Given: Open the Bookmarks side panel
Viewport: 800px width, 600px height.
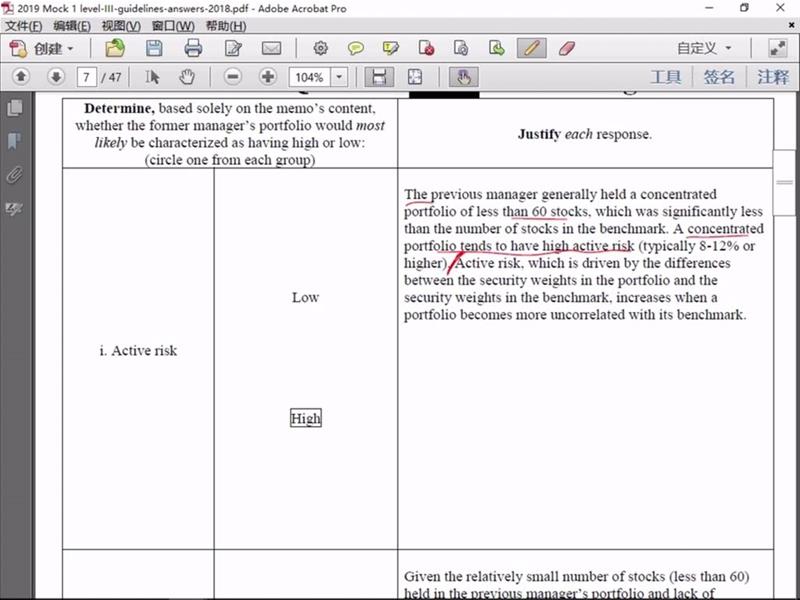Looking at the screenshot, I should click(14, 141).
